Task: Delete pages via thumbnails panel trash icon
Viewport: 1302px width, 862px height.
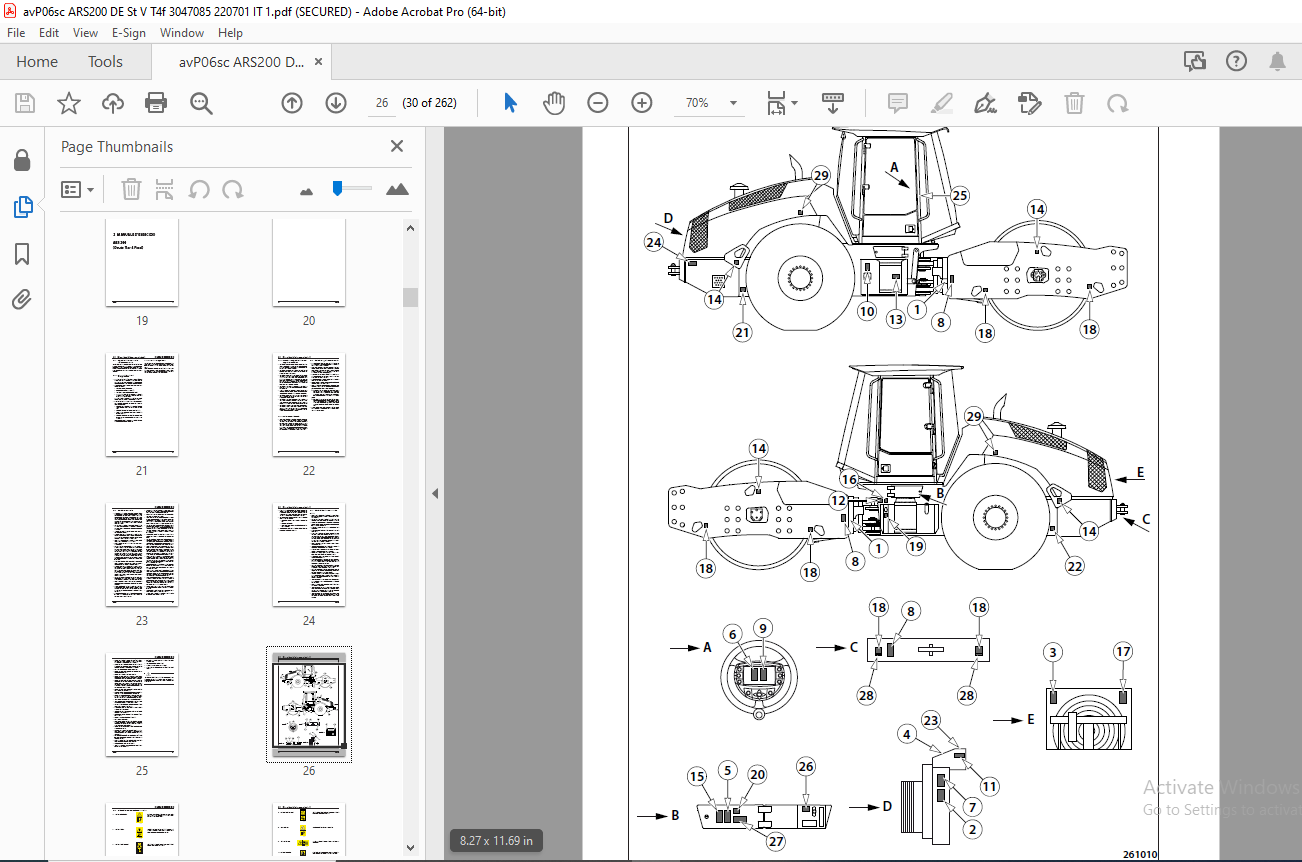Action: tap(131, 189)
